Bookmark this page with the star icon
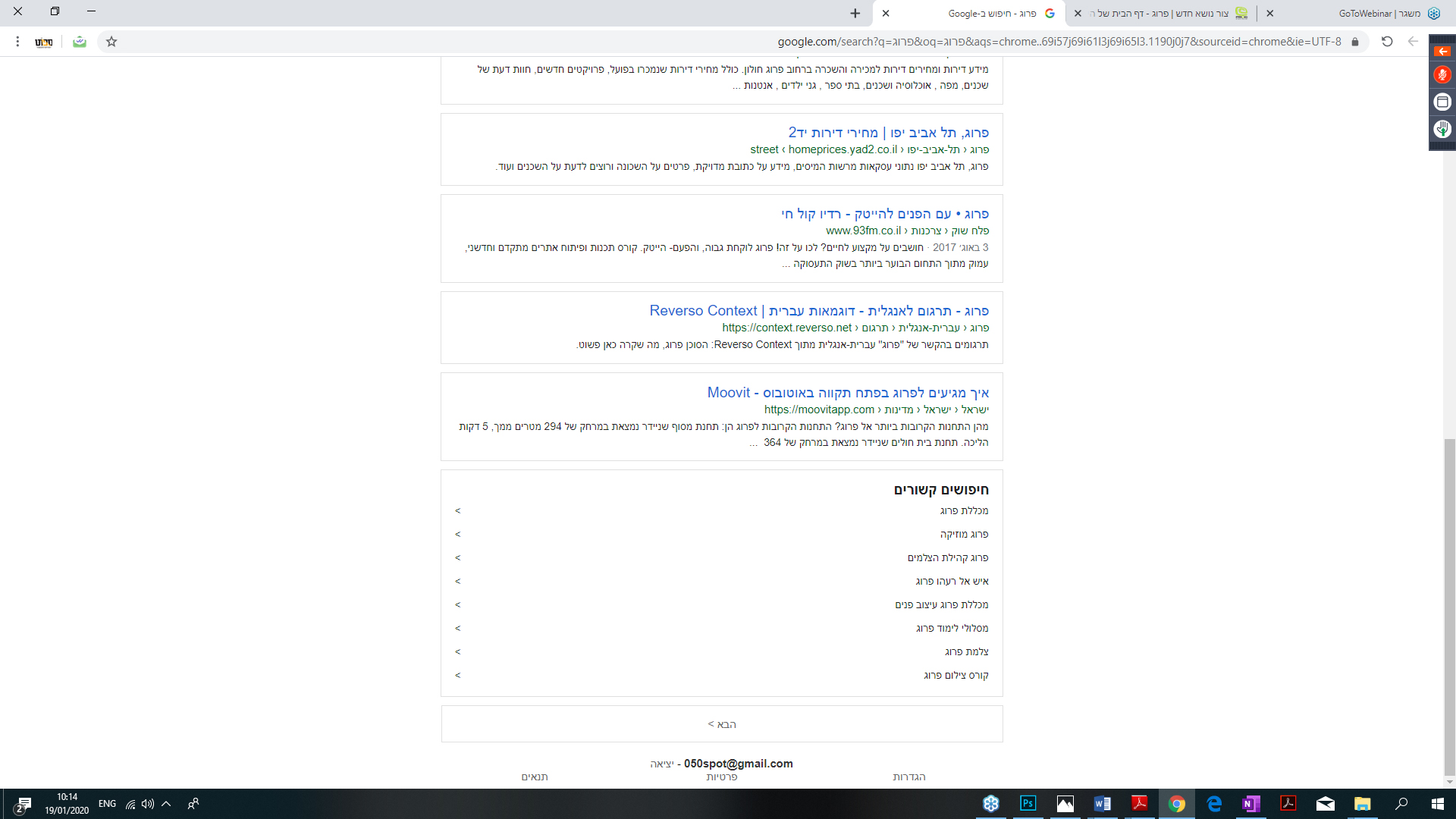This screenshot has height=819, width=1456. [111, 42]
